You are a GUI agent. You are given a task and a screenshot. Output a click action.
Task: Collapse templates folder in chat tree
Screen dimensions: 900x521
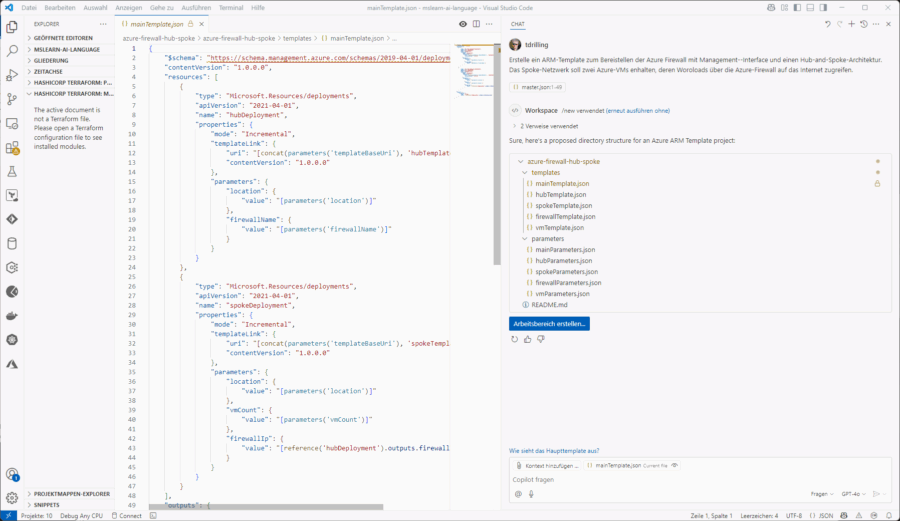pos(525,173)
